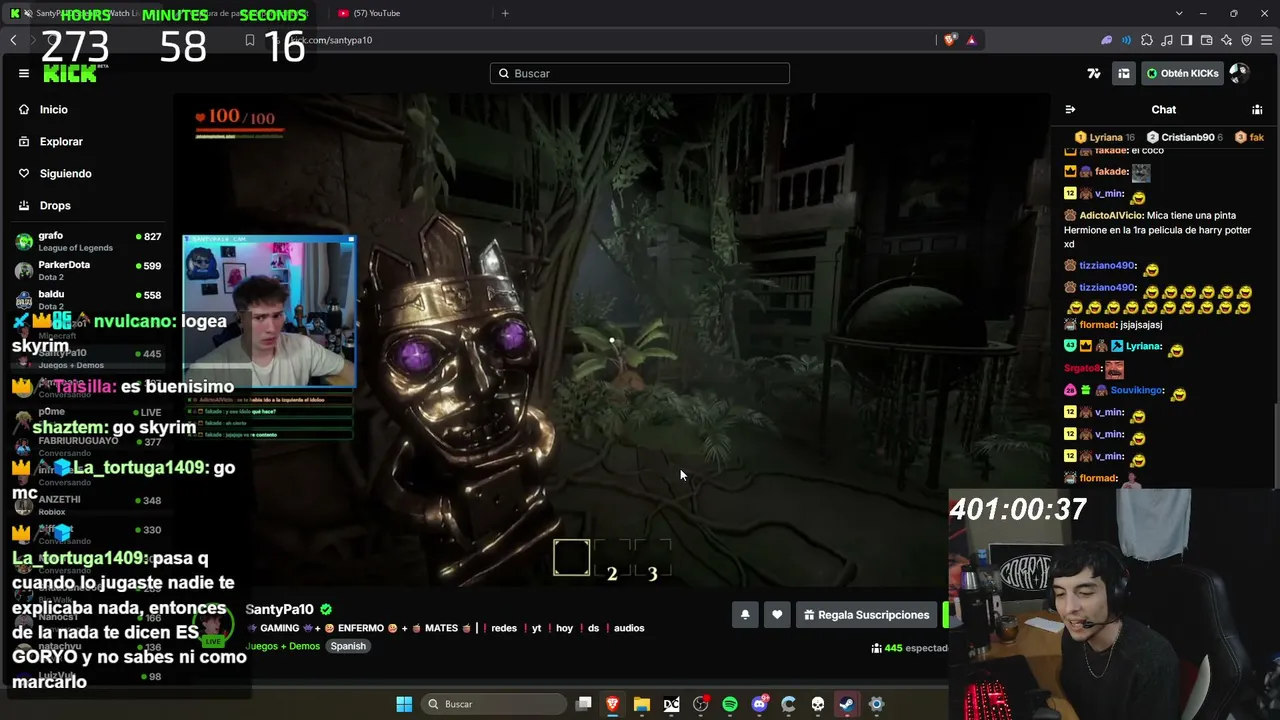Toggle the browser sidebar panel
Screen dimensions: 1280x720
(1186, 40)
